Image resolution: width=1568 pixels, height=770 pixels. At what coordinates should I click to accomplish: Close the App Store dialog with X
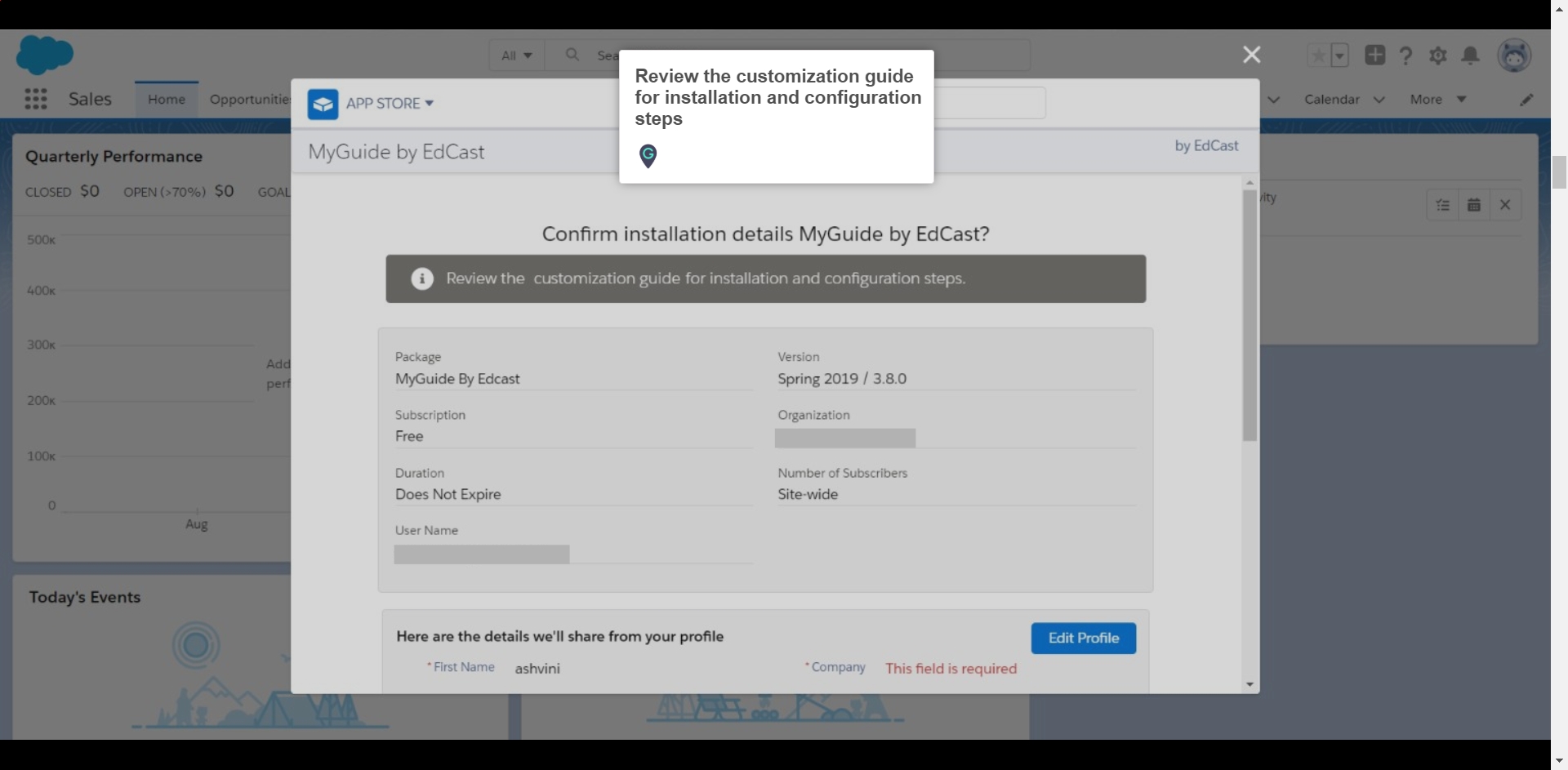[x=1252, y=55]
